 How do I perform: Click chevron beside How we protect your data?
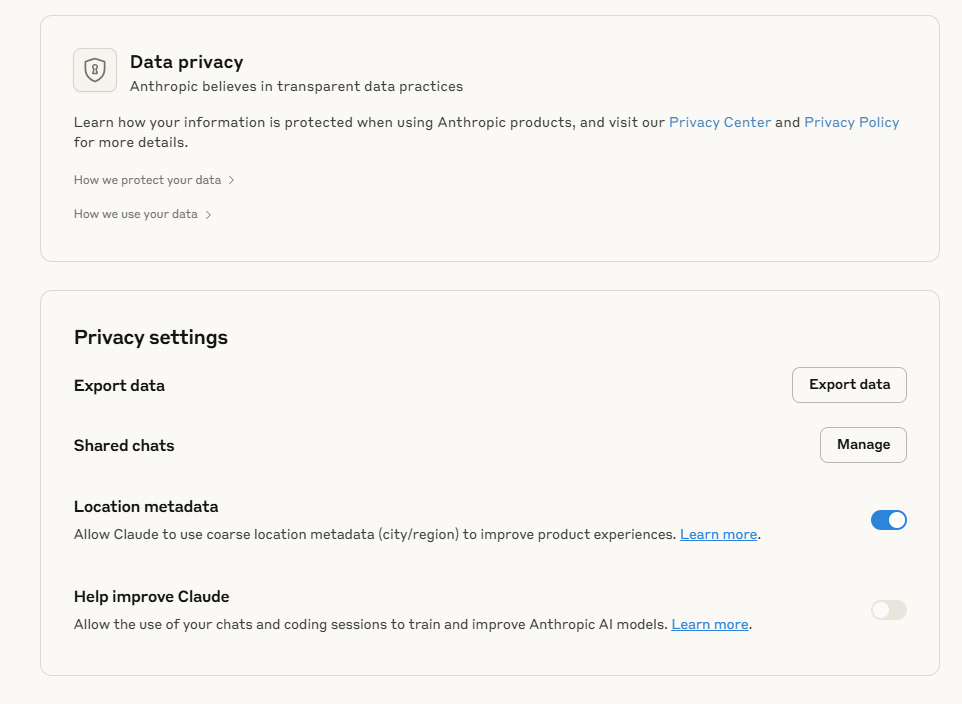[231, 180]
